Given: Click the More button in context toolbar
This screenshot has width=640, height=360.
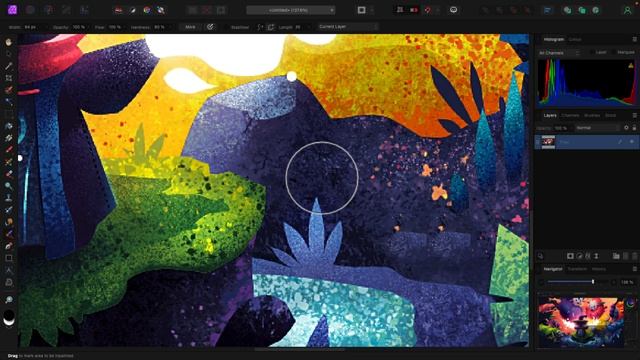Looking at the screenshot, I should point(190,27).
